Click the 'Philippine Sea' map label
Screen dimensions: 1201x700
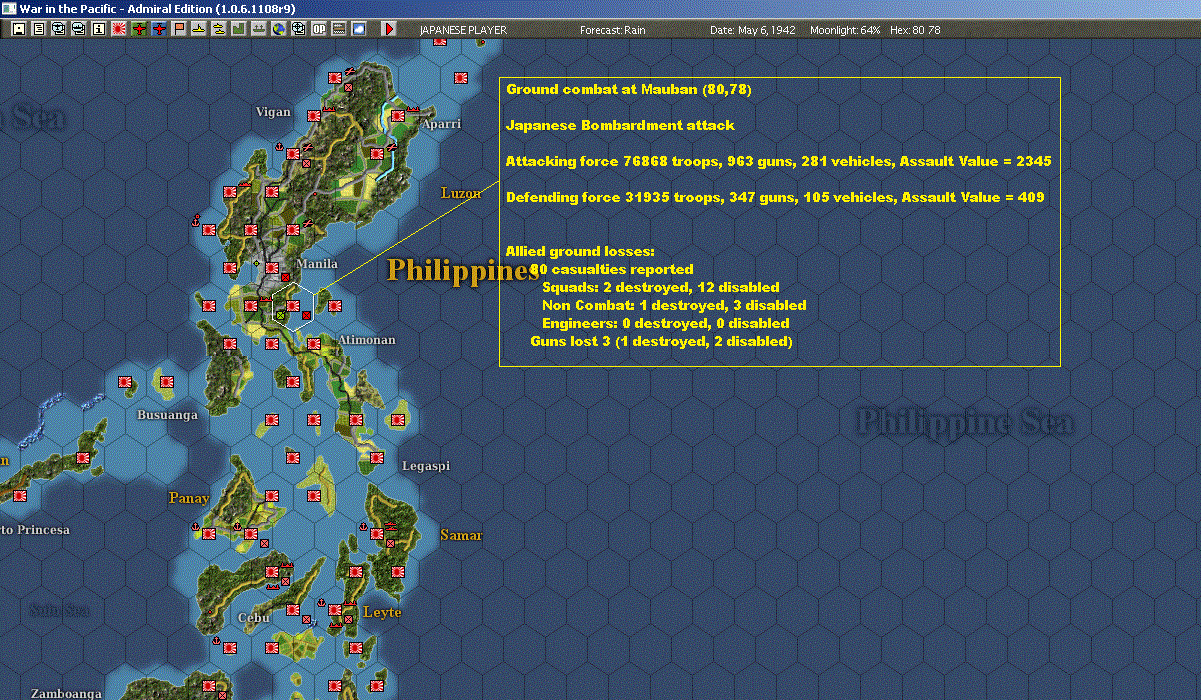965,423
